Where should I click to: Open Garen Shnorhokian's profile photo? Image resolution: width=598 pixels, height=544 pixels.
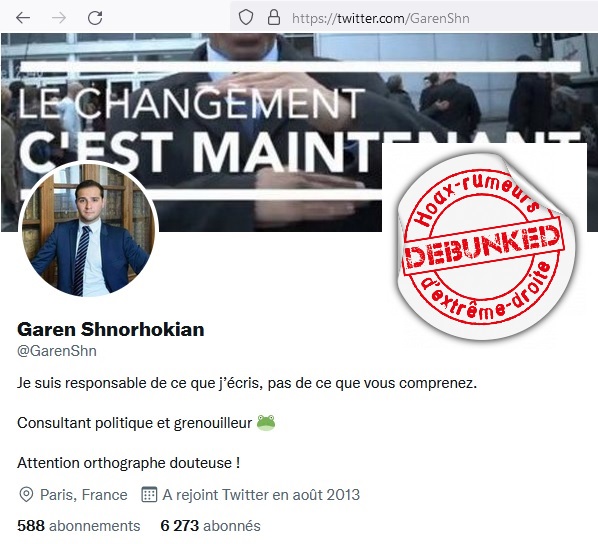88,230
